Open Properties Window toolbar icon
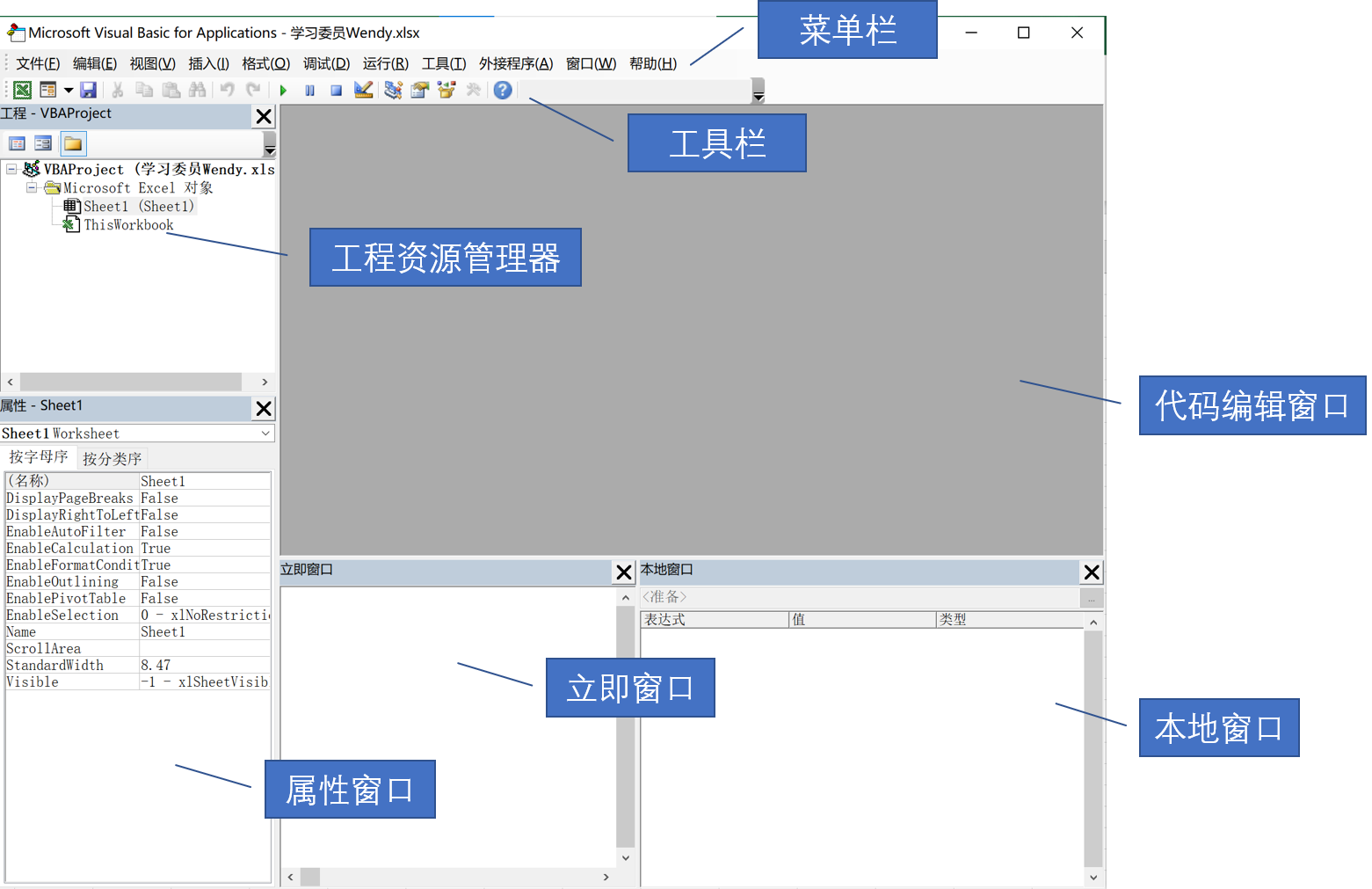 419,90
